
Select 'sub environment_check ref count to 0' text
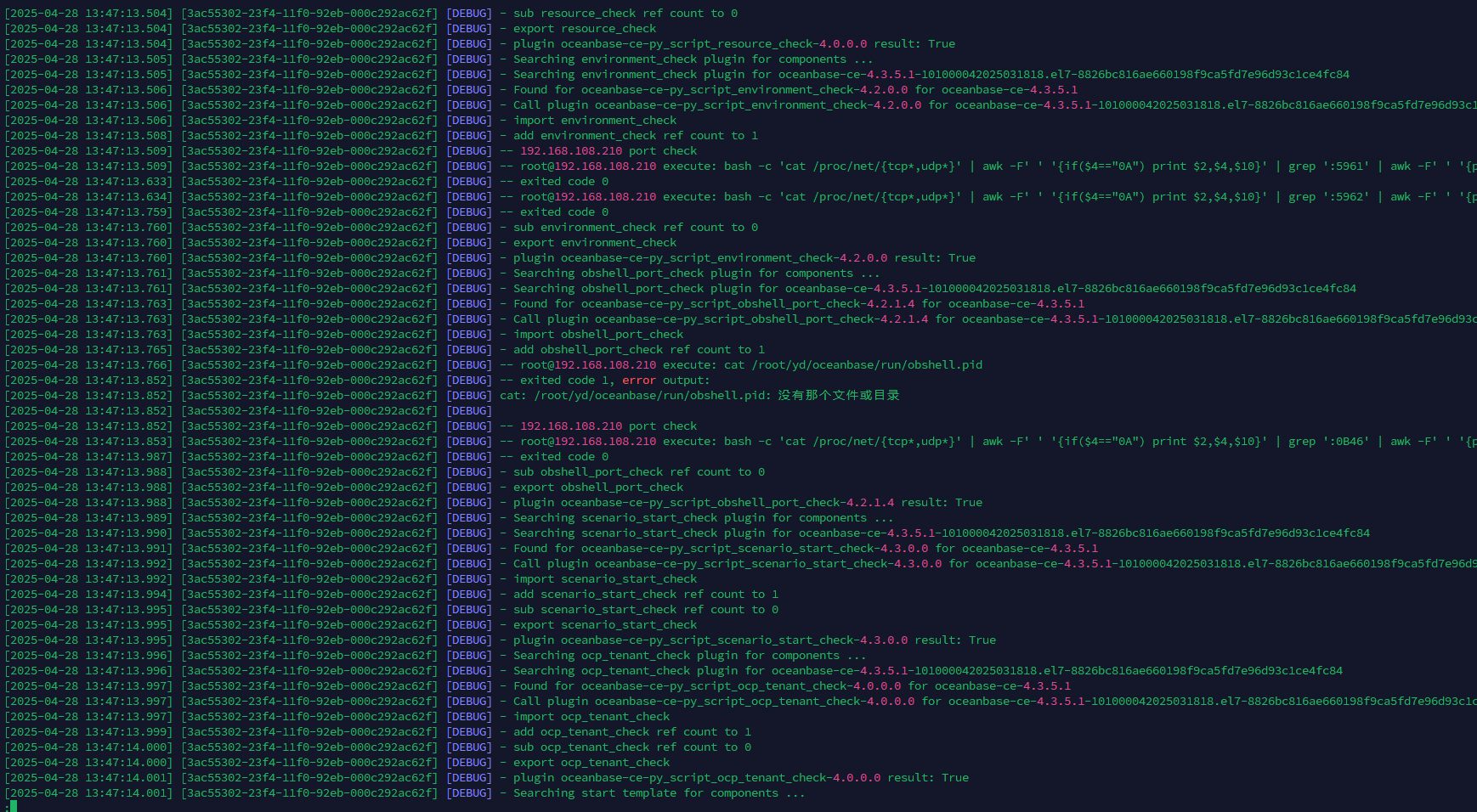tap(636, 228)
